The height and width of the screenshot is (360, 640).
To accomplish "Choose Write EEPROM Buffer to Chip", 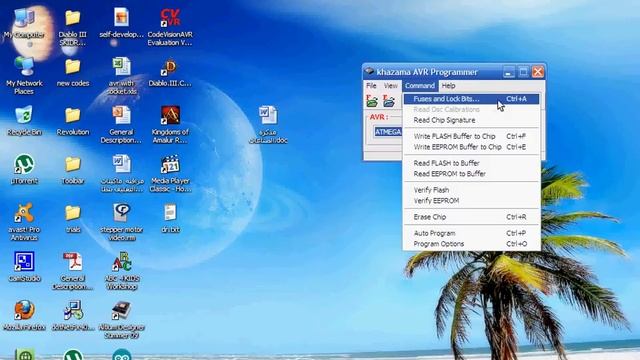I will point(471,147).
